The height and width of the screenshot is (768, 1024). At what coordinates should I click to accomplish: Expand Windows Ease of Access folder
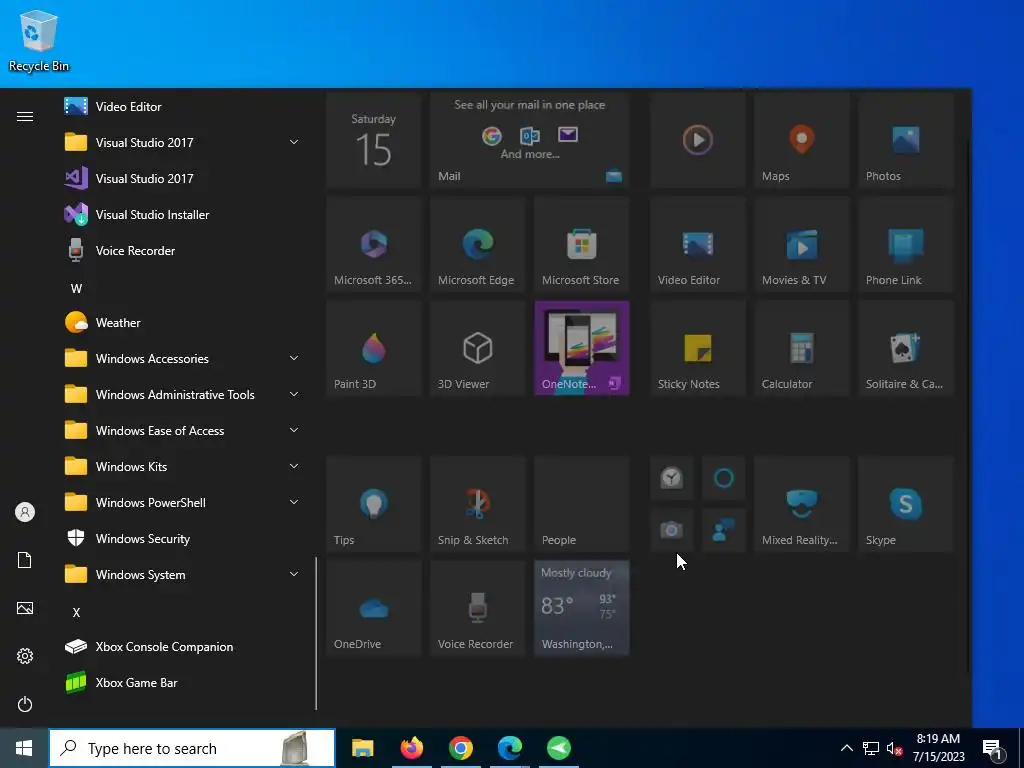(x=182, y=430)
